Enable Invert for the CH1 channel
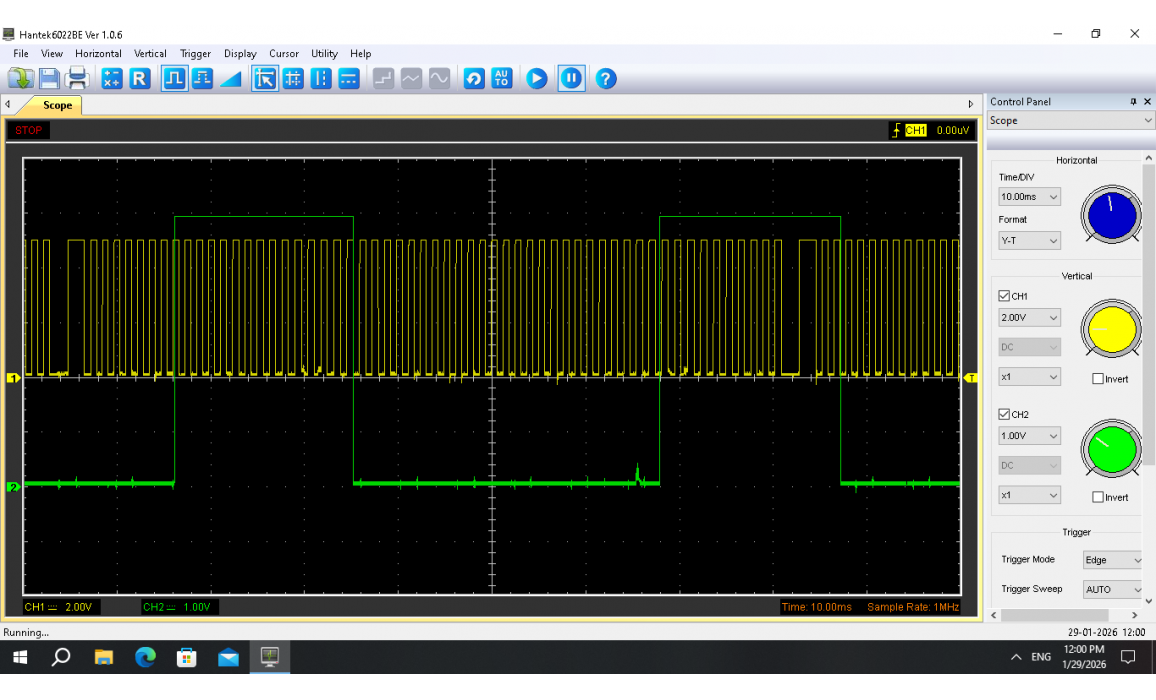Viewport: 1156px width, 700px height. click(x=1098, y=379)
